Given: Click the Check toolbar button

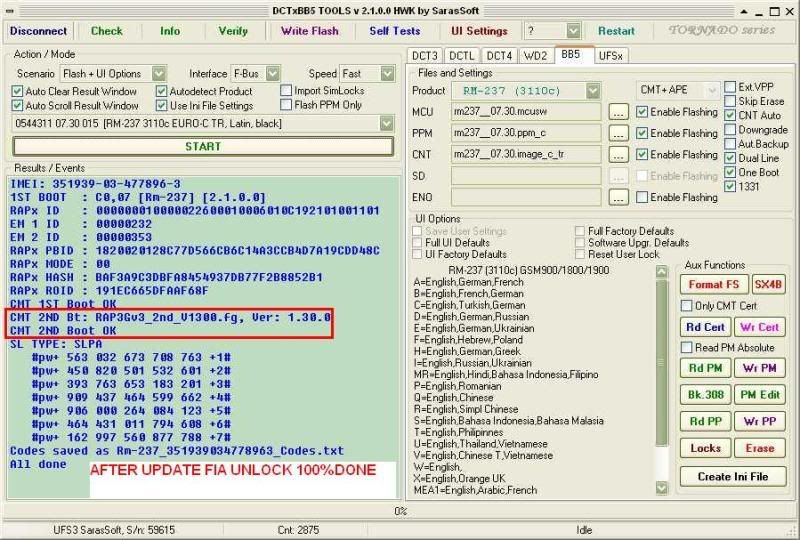Looking at the screenshot, I should pyautogui.click(x=106, y=31).
